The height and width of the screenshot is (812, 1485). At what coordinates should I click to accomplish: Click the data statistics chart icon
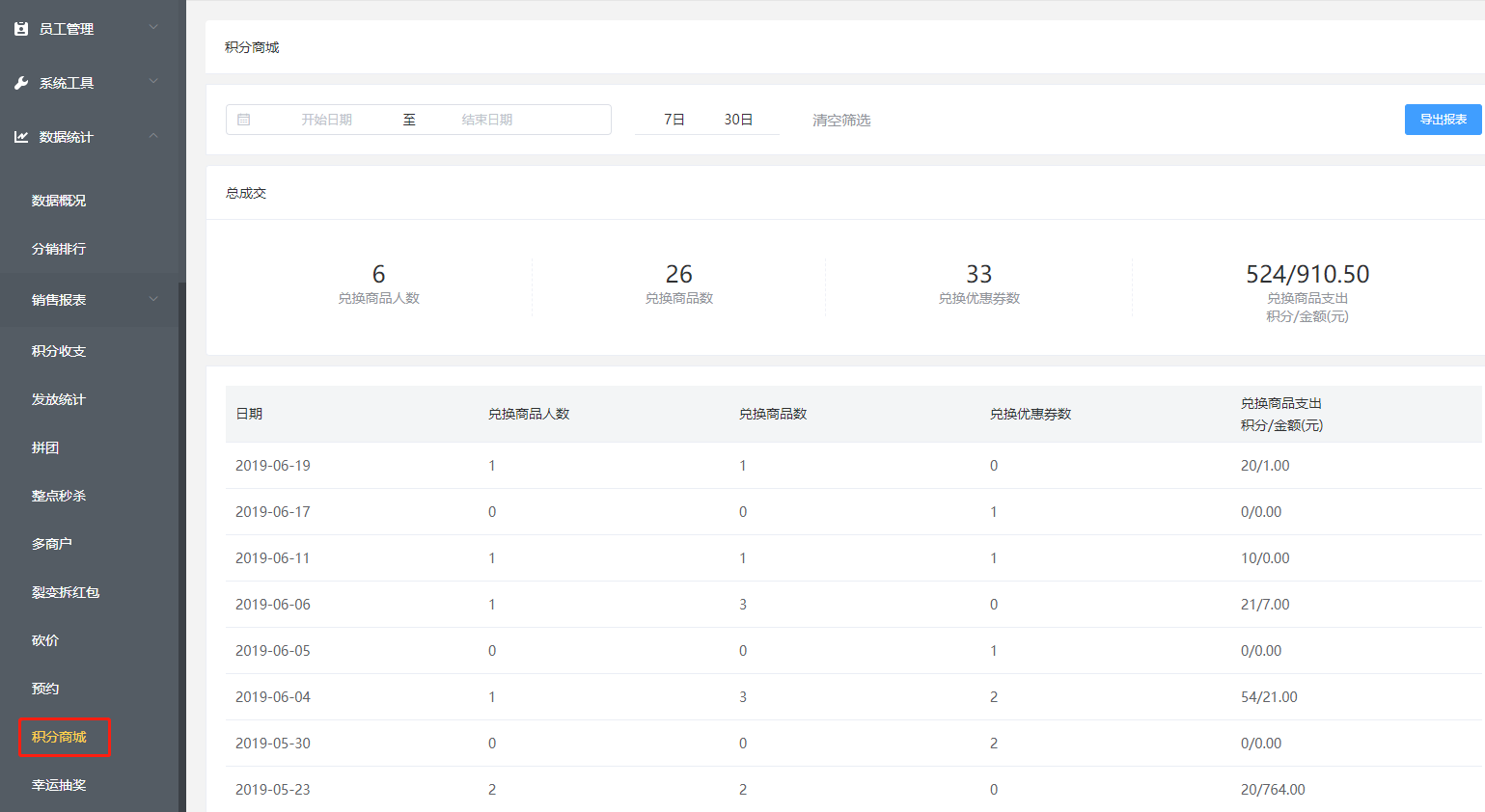(x=21, y=137)
